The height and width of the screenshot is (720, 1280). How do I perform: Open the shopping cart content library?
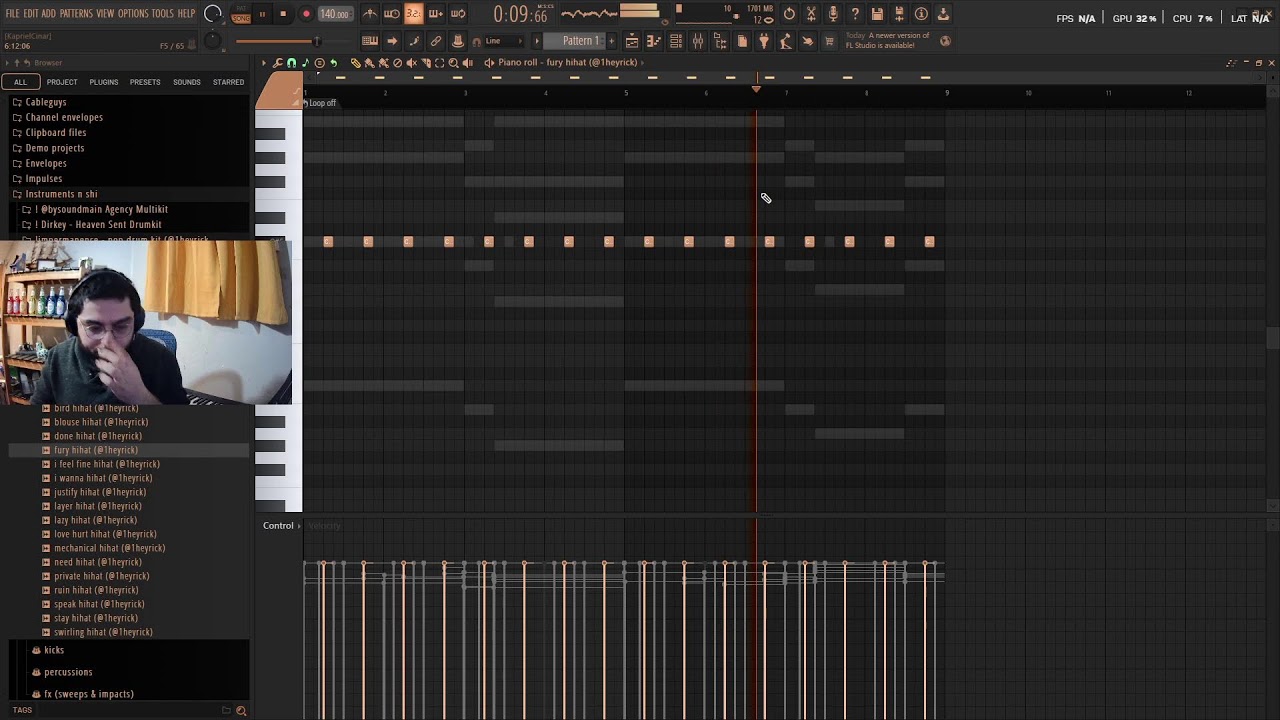coord(830,41)
